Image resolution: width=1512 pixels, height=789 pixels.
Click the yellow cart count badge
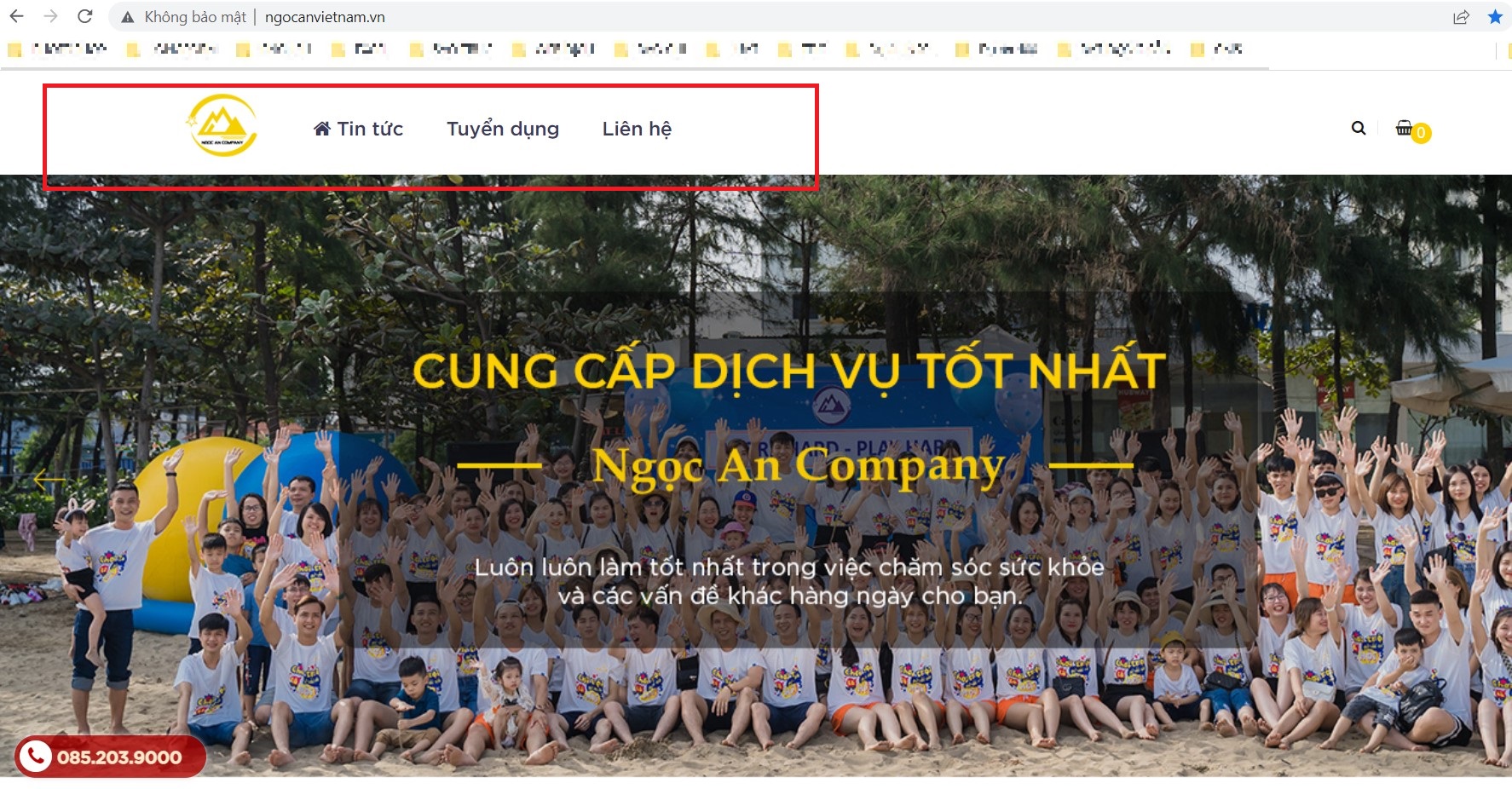coord(1421,133)
